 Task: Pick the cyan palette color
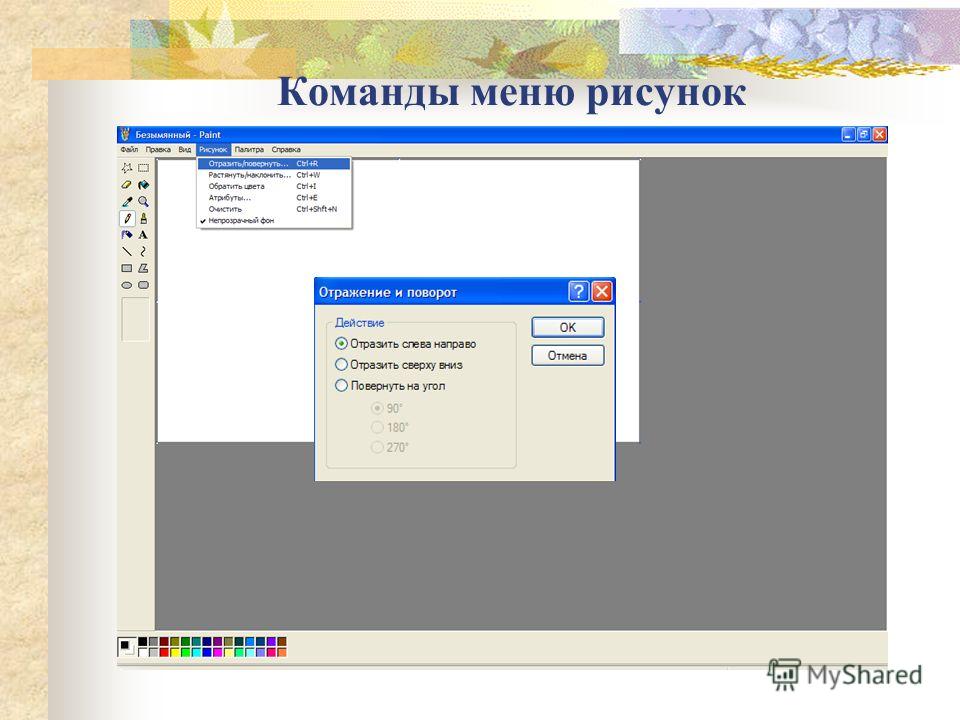click(196, 652)
